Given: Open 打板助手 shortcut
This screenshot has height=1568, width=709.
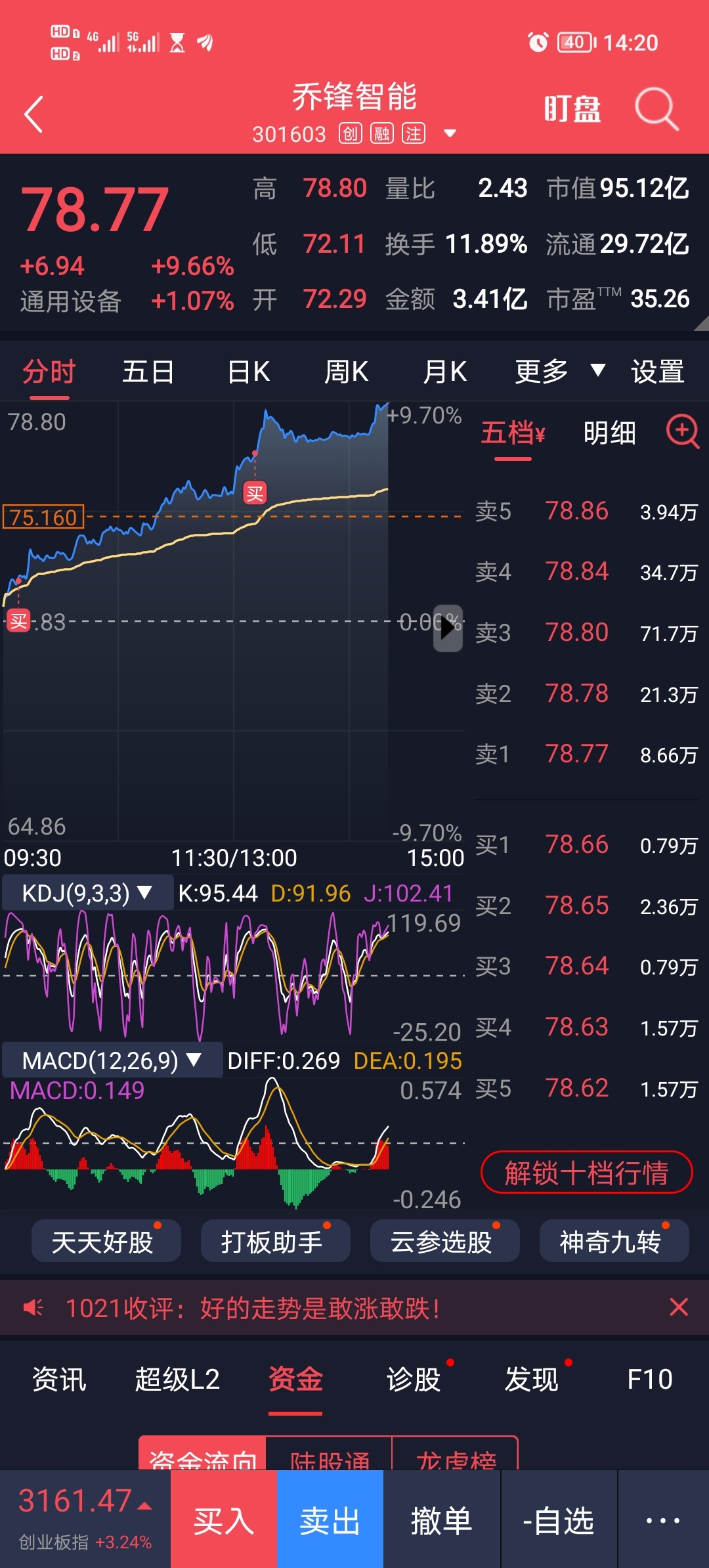Looking at the screenshot, I should pyautogui.click(x=276, y=1241).
